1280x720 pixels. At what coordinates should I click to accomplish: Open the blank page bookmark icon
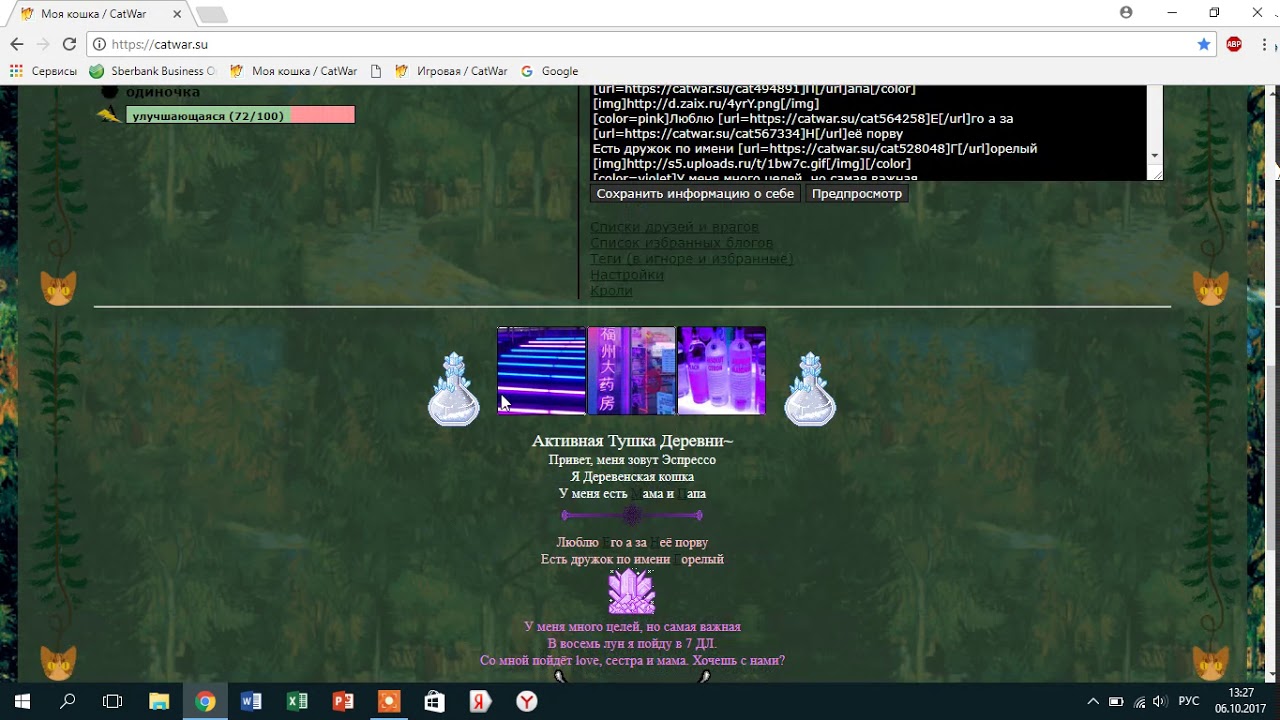click(x=376, y=71)
